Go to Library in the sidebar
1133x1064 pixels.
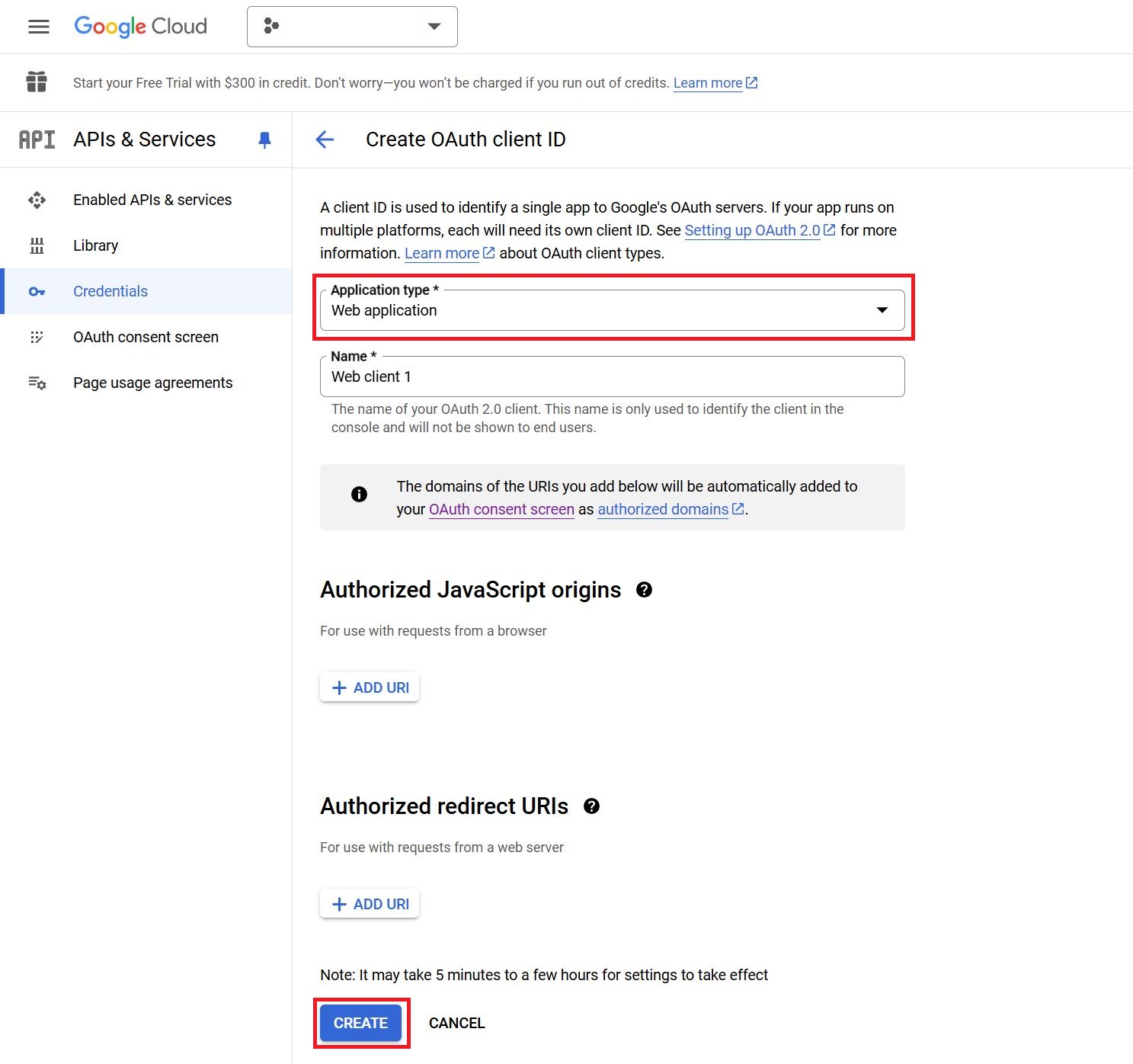click(95, 245)
